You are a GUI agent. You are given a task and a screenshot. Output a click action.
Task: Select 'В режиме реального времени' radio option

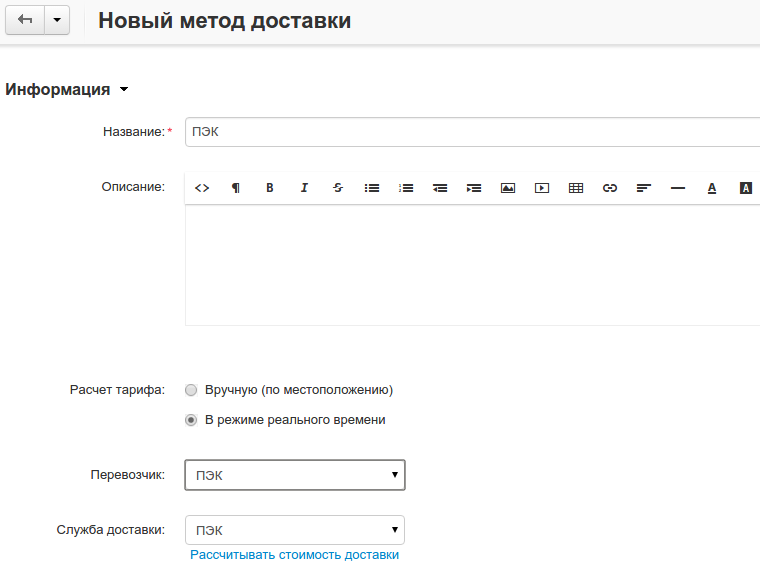(192, 420)
